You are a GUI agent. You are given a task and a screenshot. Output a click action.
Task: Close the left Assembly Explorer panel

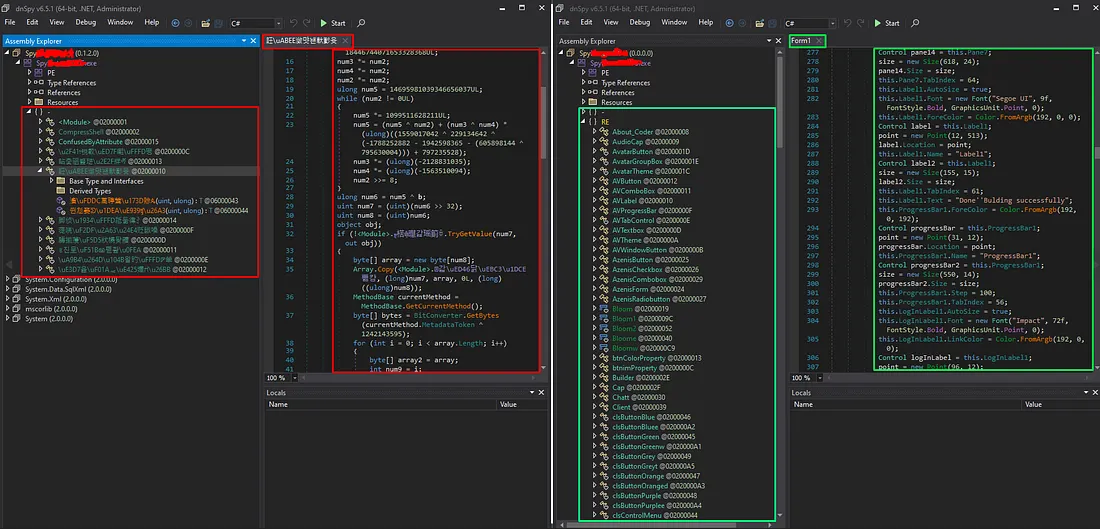(x=253, y=41)
